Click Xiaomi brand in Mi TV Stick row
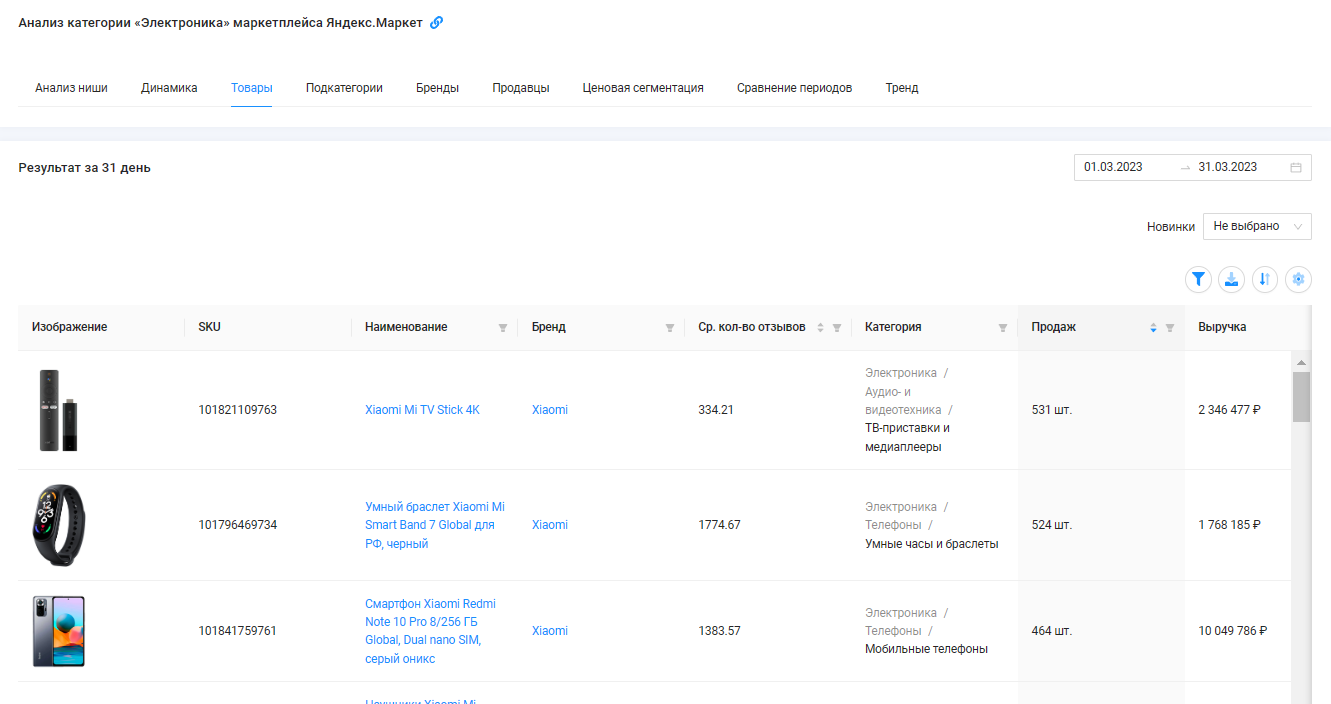The width and height of the screenshot is (1331, 704). 549,410
